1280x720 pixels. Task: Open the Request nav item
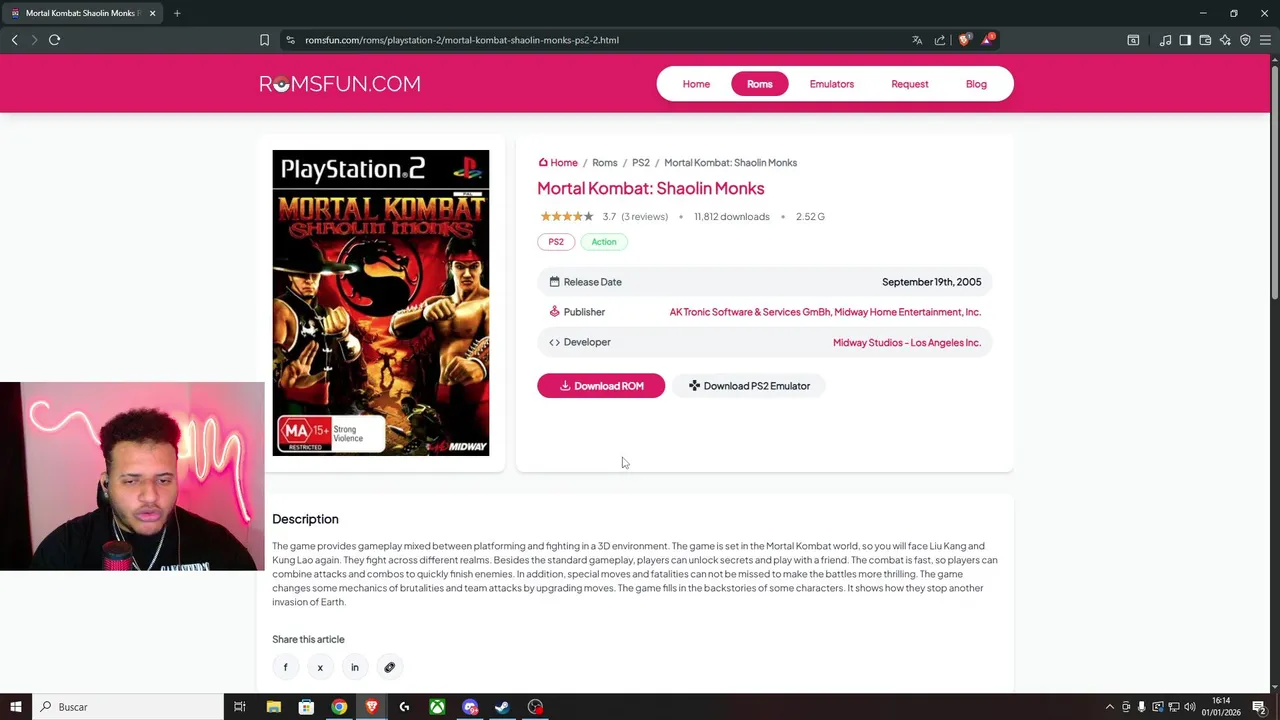910,84
